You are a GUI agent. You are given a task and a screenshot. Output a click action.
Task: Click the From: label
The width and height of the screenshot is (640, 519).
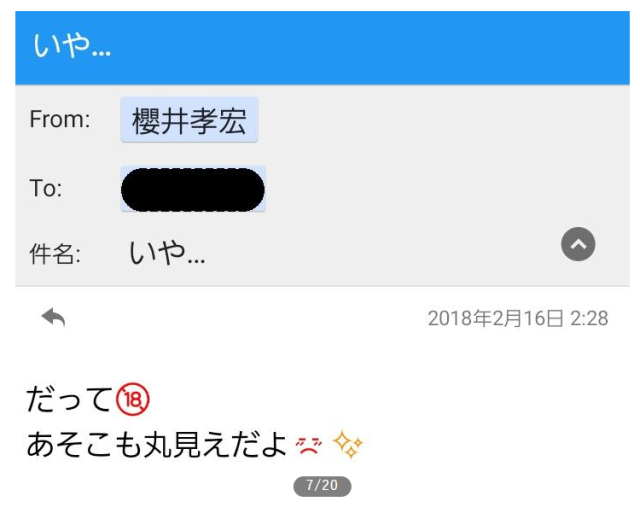tap(60, 120)
